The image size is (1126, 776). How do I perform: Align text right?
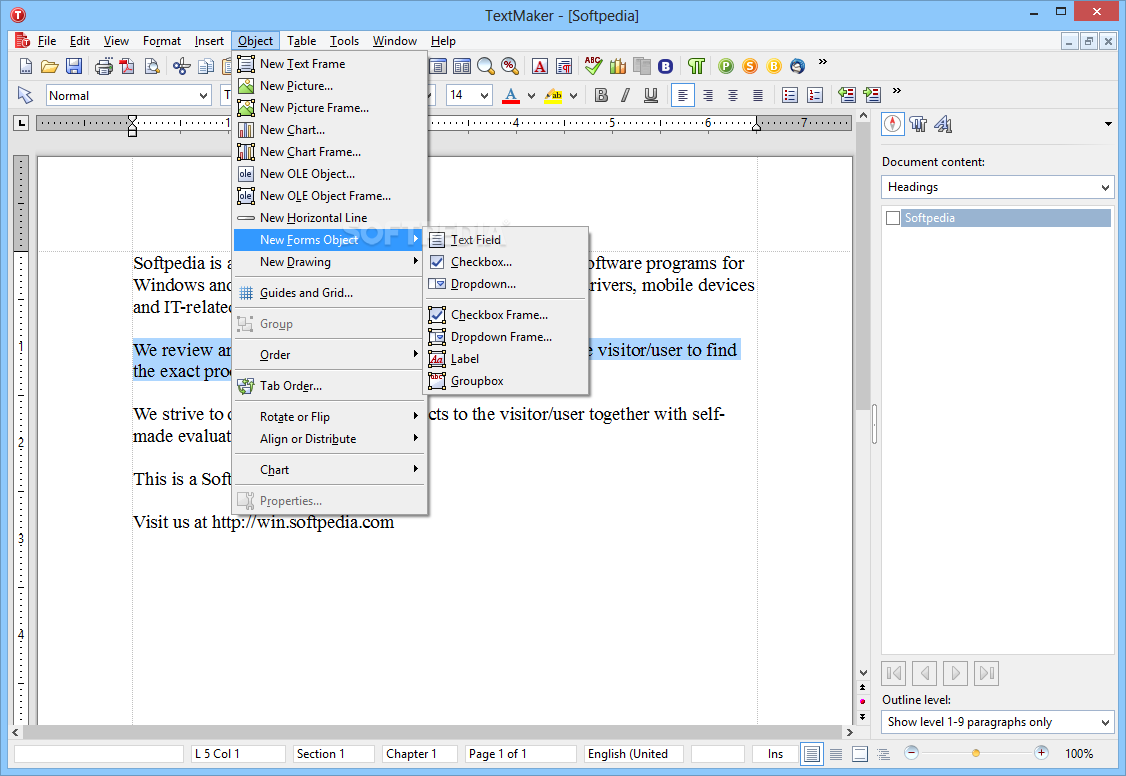click(708, 95)
